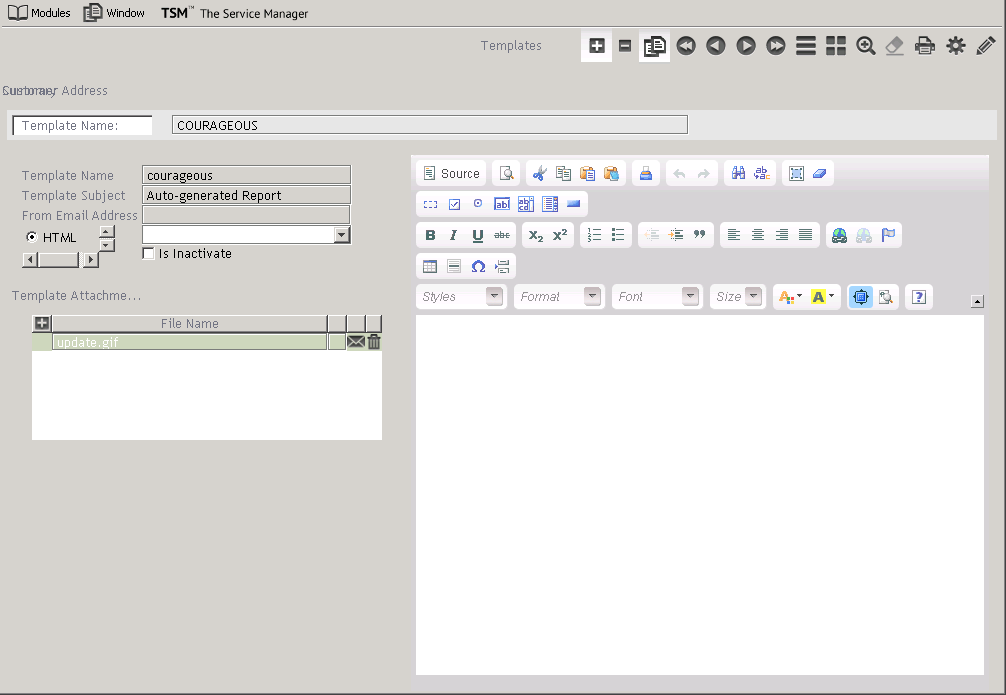The width and height of the screenshot is (1006, 695).
Task: Open the Styles dropdown
Action: (x=462, y=297)
